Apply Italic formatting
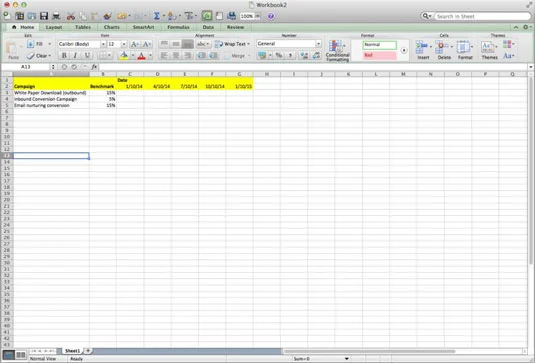Screen dimensions: 535x363 (x=75, y=55)
